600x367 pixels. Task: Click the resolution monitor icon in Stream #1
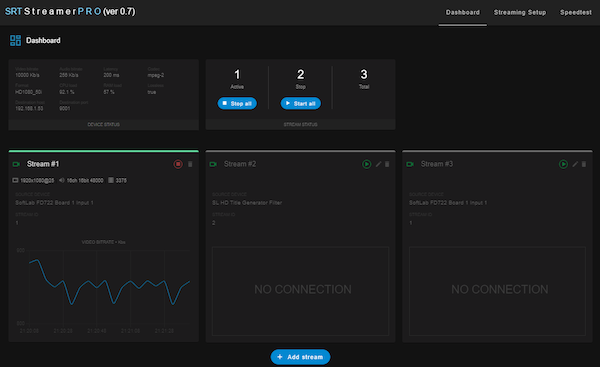tap(15, 180)
